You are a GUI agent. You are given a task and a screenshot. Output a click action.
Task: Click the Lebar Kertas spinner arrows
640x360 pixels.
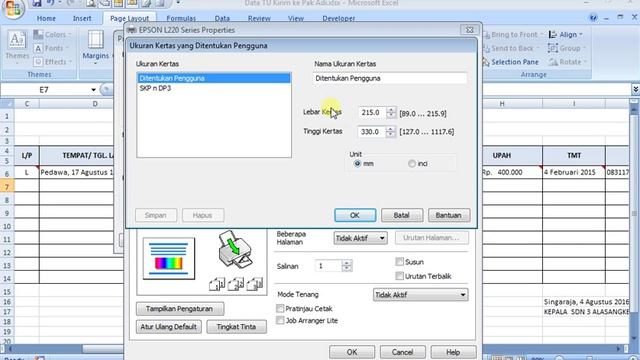[x=391, y=112]
